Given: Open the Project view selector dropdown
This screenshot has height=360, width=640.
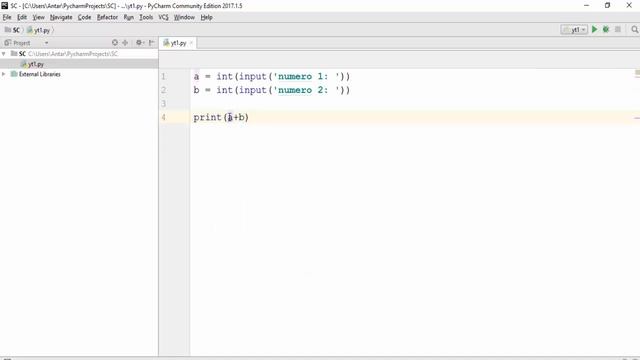Looking at the screenshot, I should pyautogui.click(x=46, y=43).
